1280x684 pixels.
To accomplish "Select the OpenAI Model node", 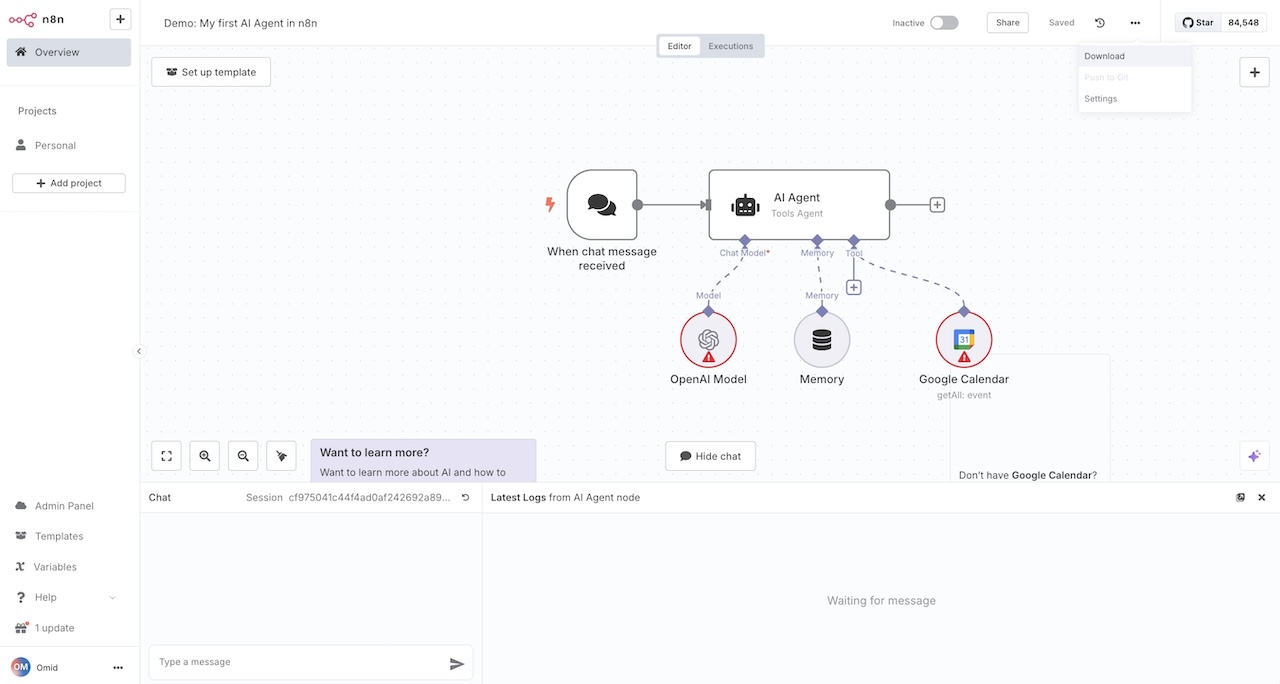I will [x=708, y=339].
